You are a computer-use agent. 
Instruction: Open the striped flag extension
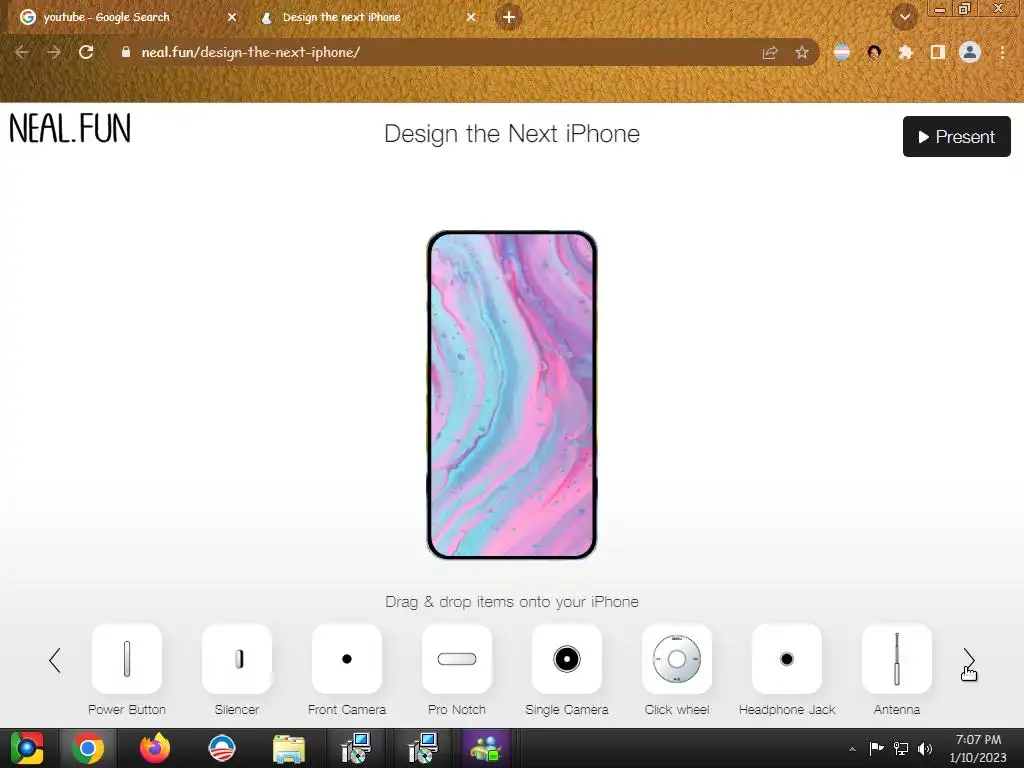coord(842,52)
